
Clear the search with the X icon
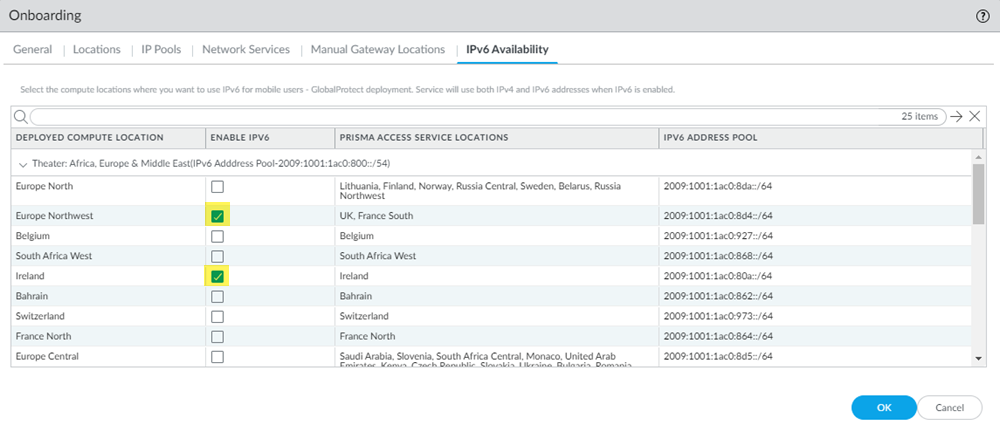point(975,117)
